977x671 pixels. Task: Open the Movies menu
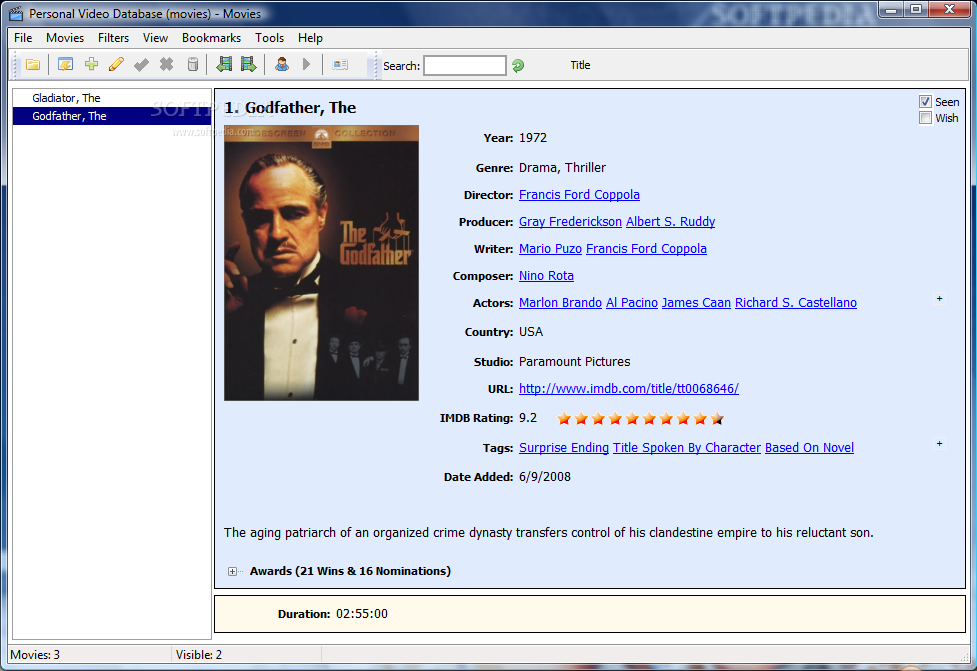[65, 38]
